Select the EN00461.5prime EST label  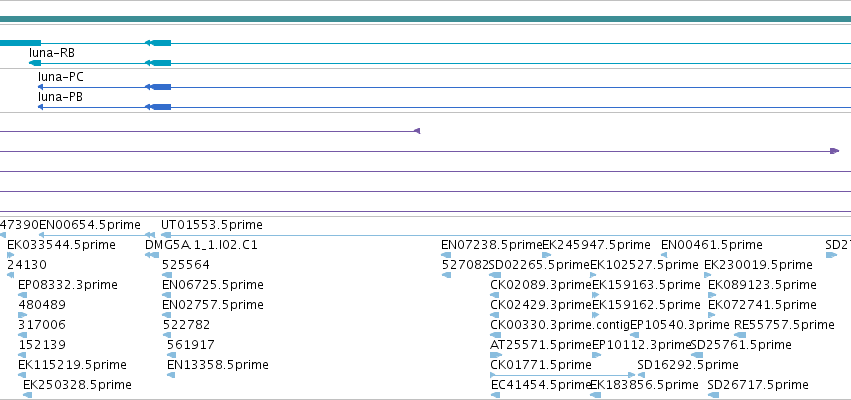pyautogui.click(x=712, y=245)
